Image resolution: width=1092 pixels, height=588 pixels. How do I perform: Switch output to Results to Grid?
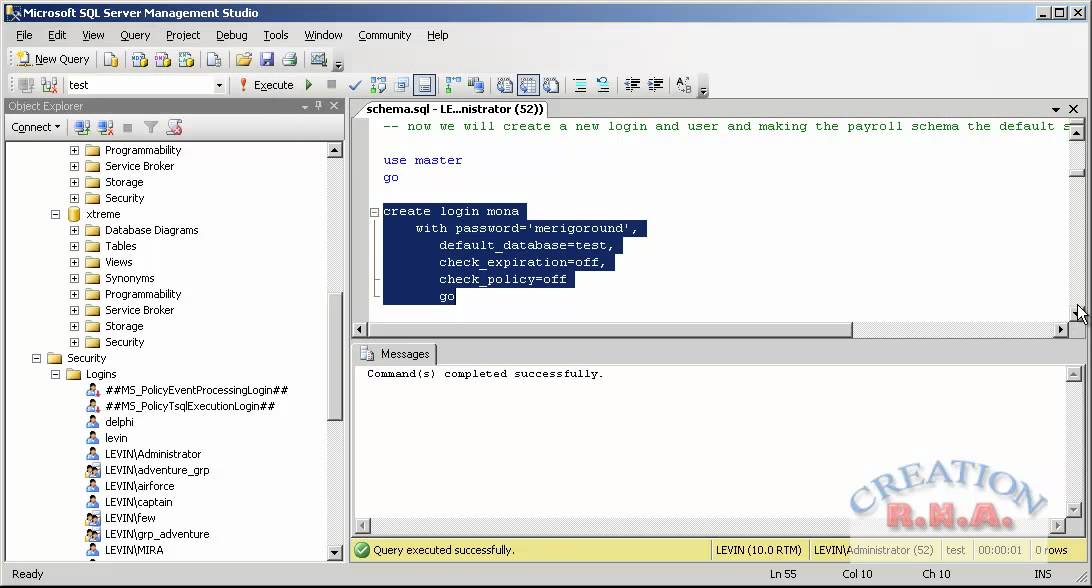click(528, 85)
